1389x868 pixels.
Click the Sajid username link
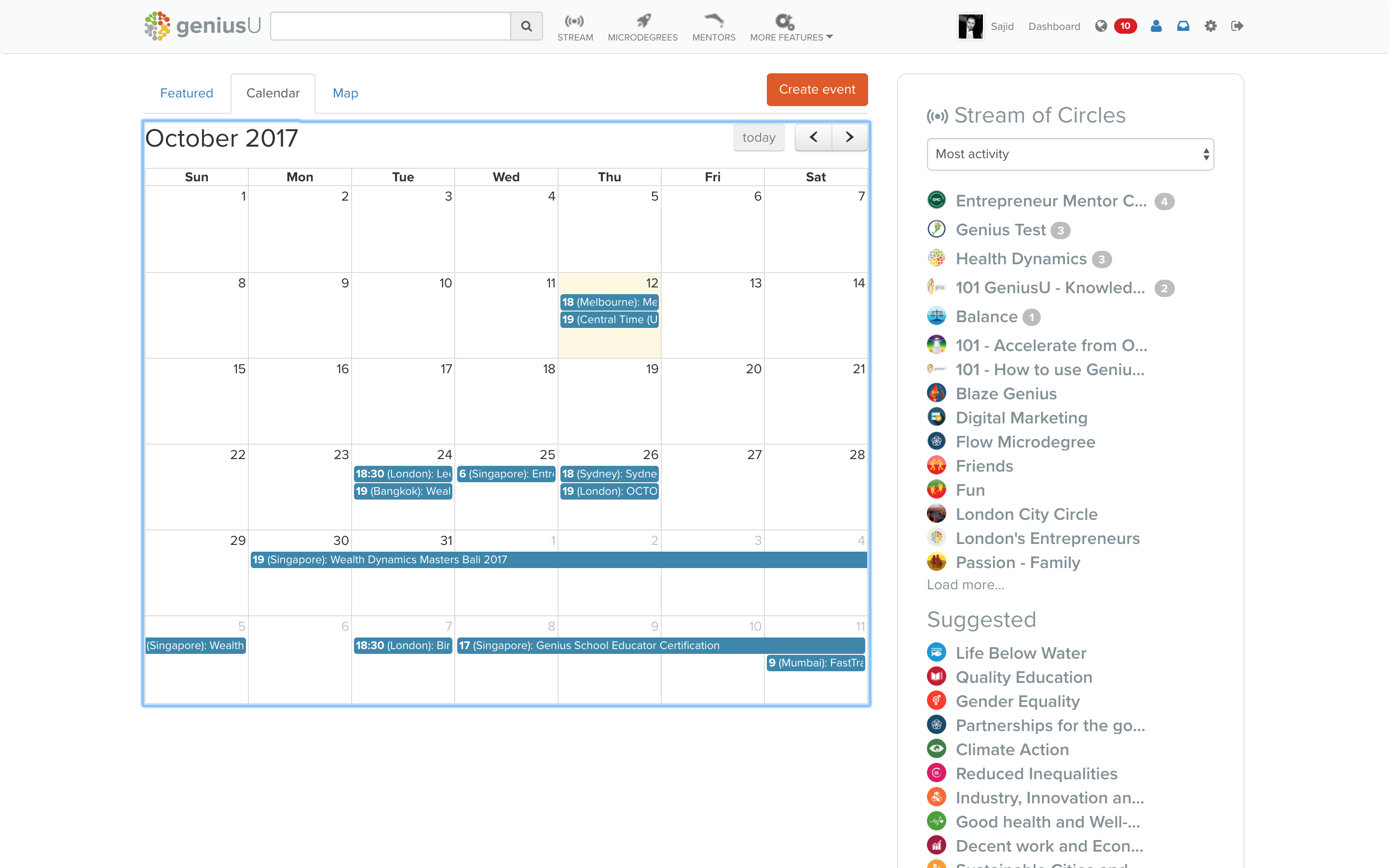[1002, 26]
